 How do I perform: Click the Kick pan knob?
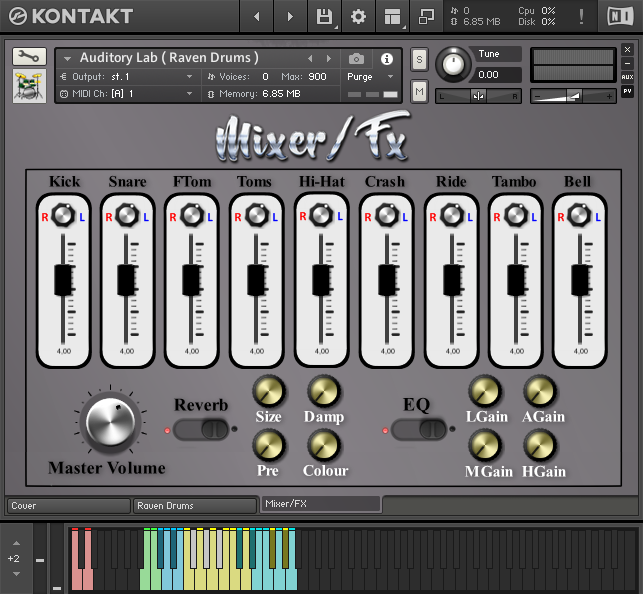pyautogui.click(x=63, y=215)
